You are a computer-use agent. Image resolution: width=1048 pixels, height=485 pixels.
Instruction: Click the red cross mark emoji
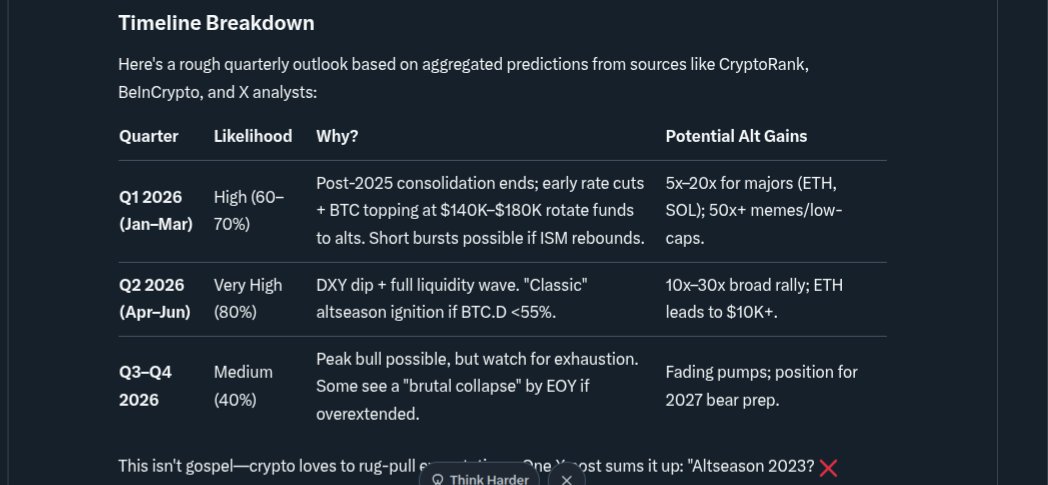pos(828,468)
